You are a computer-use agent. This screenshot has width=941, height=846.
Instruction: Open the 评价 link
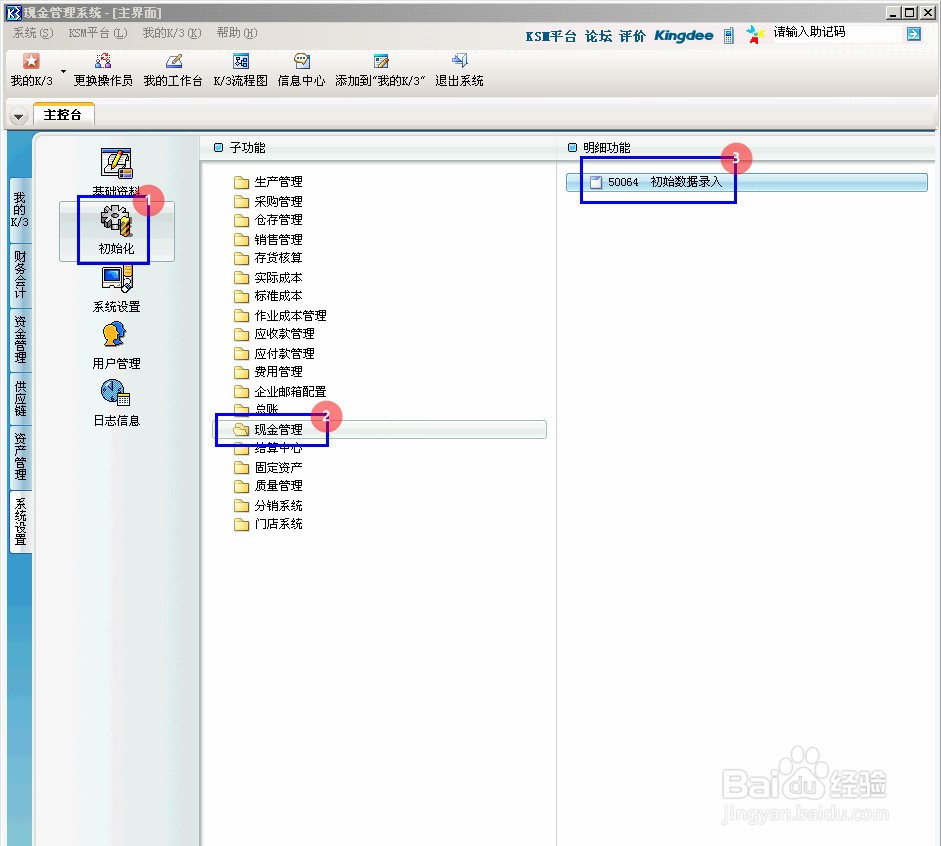click(x=632, y=37)
